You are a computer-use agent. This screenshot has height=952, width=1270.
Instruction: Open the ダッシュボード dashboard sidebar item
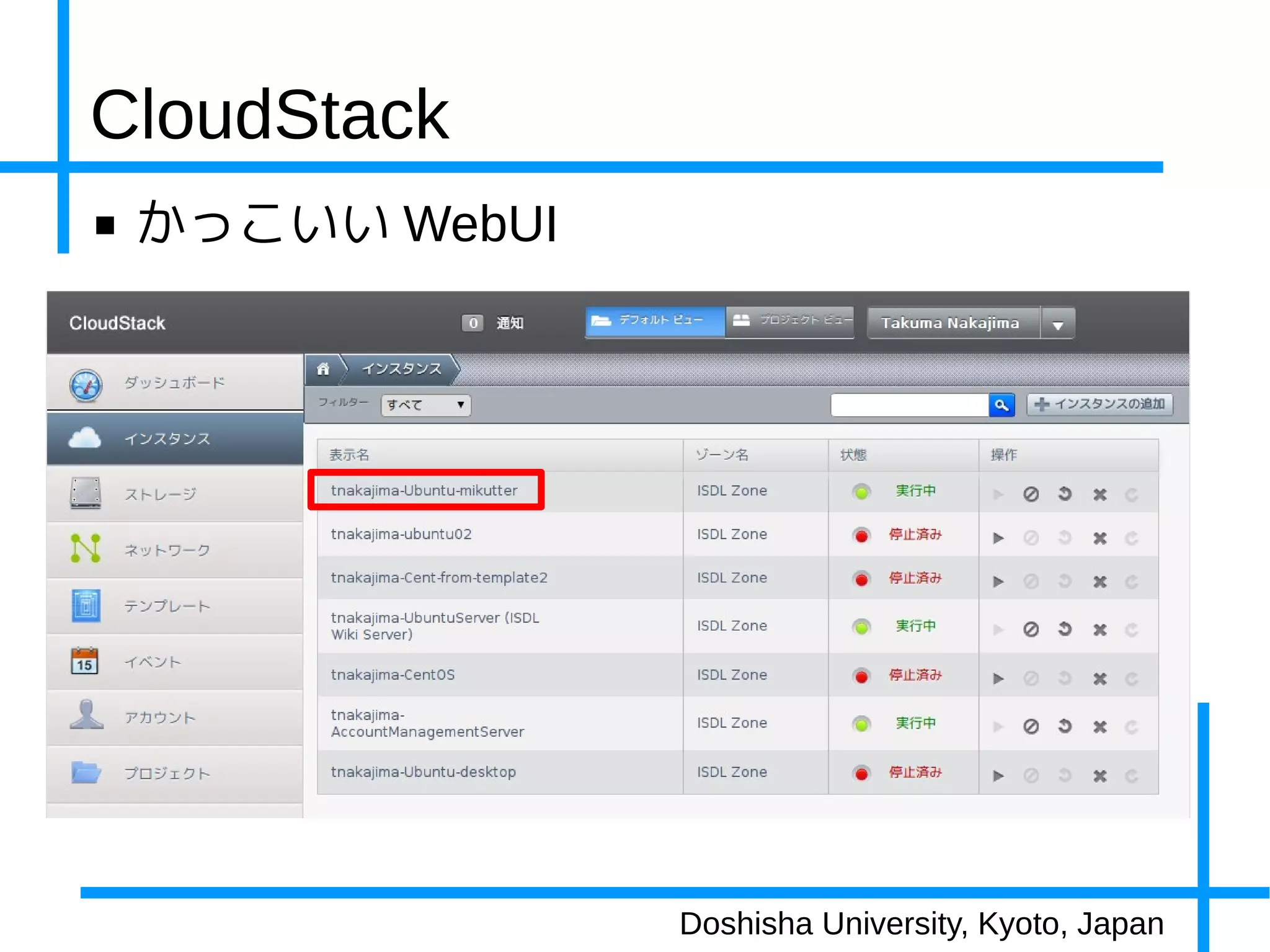pos(175,383)
